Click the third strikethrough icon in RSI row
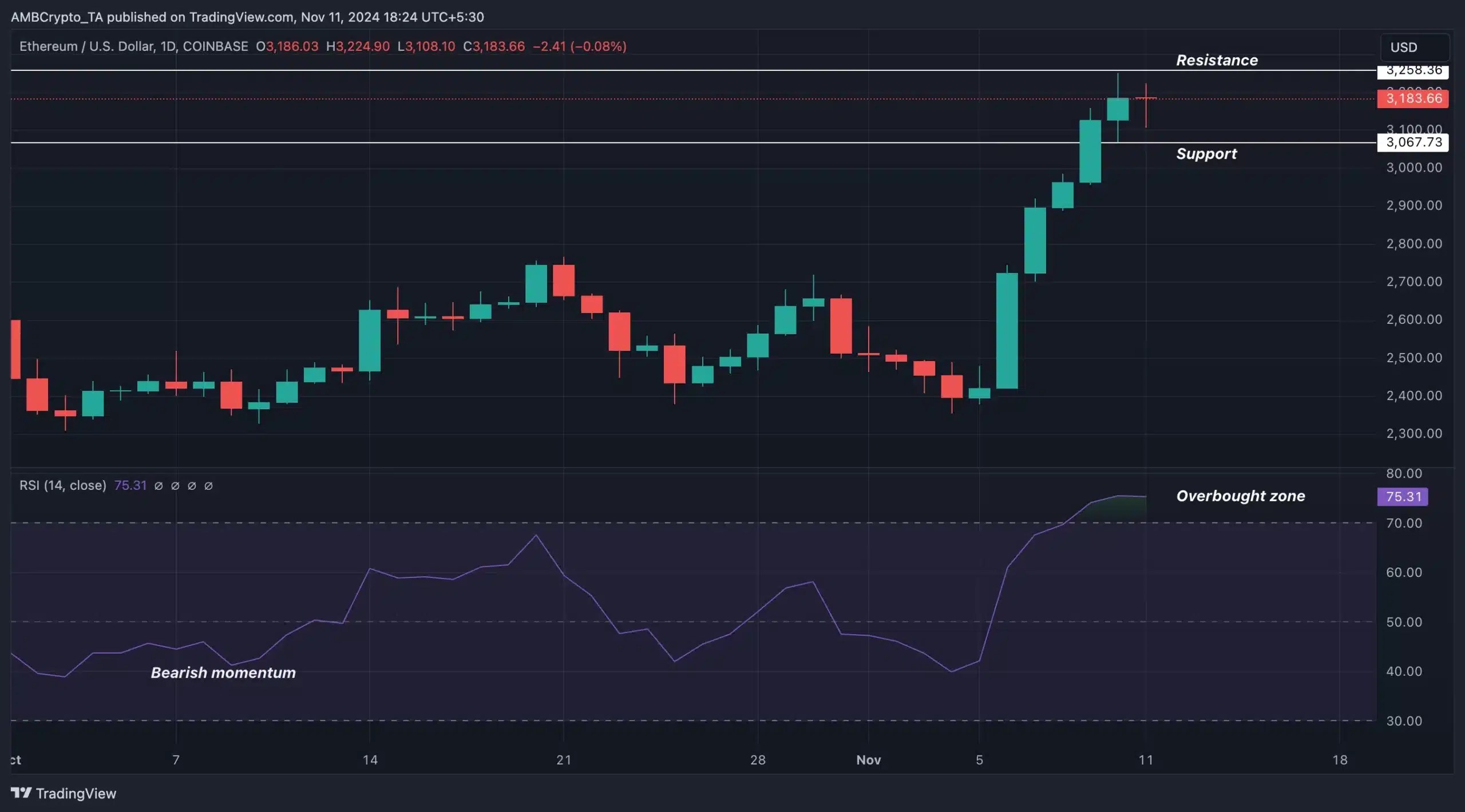Screen dimensions: 1465x812 (191, 485)
